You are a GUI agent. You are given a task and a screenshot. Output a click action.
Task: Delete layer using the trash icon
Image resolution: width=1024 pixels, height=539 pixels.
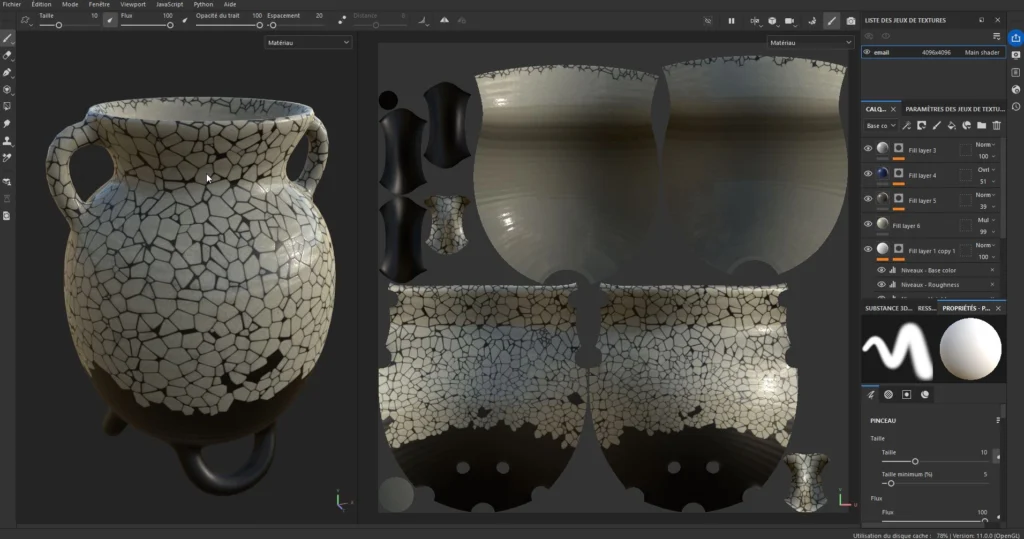click(x=996, y=126)
